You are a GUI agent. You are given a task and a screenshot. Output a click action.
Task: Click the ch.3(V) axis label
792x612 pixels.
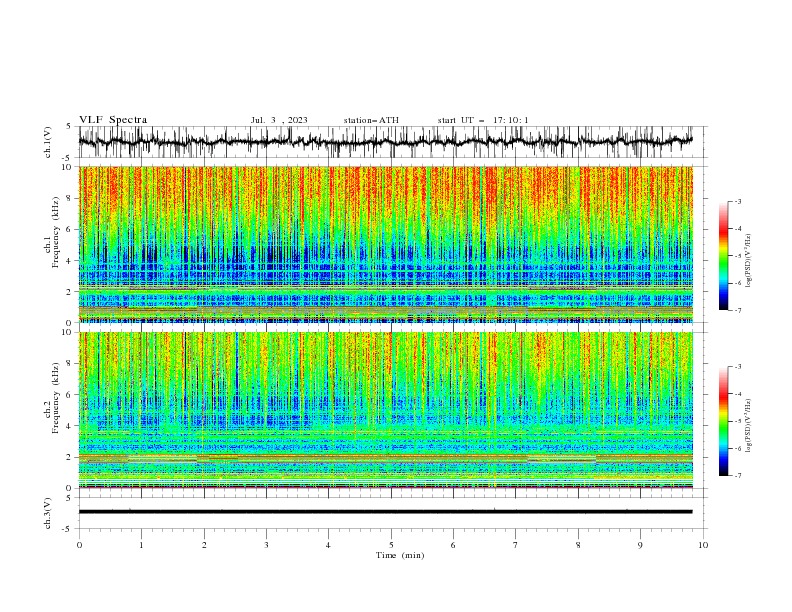click(48, 513)
